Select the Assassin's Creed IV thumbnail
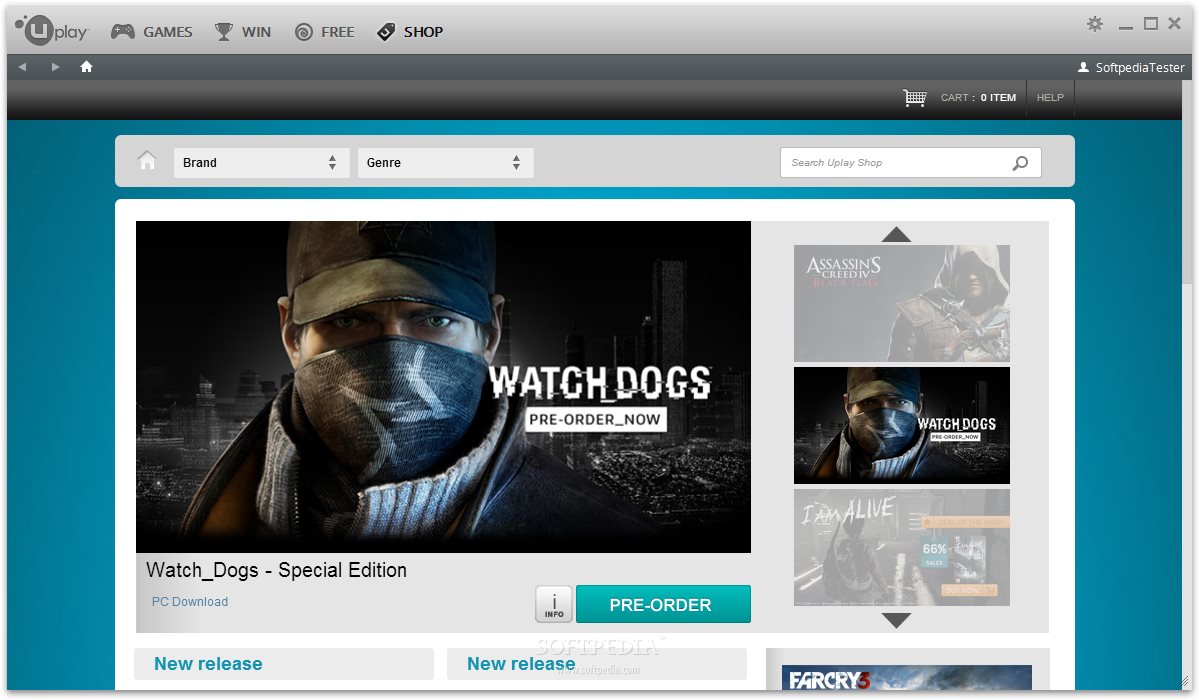Image resolution: width=1199 pixels, height=700 pixels. (x=902, y=303)
